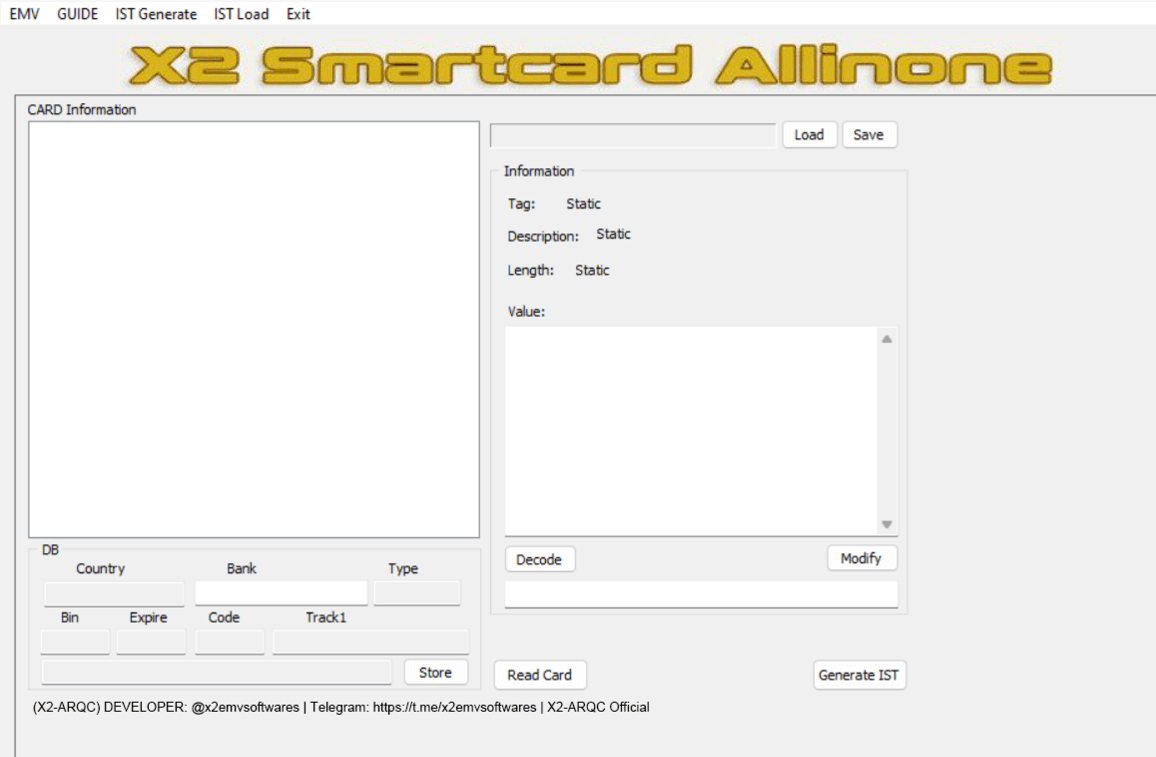This screenshot has height=757, width=1156.
Task: Click the developer status line at bottom
Action: pyautogui.click(x=341, y=708)
